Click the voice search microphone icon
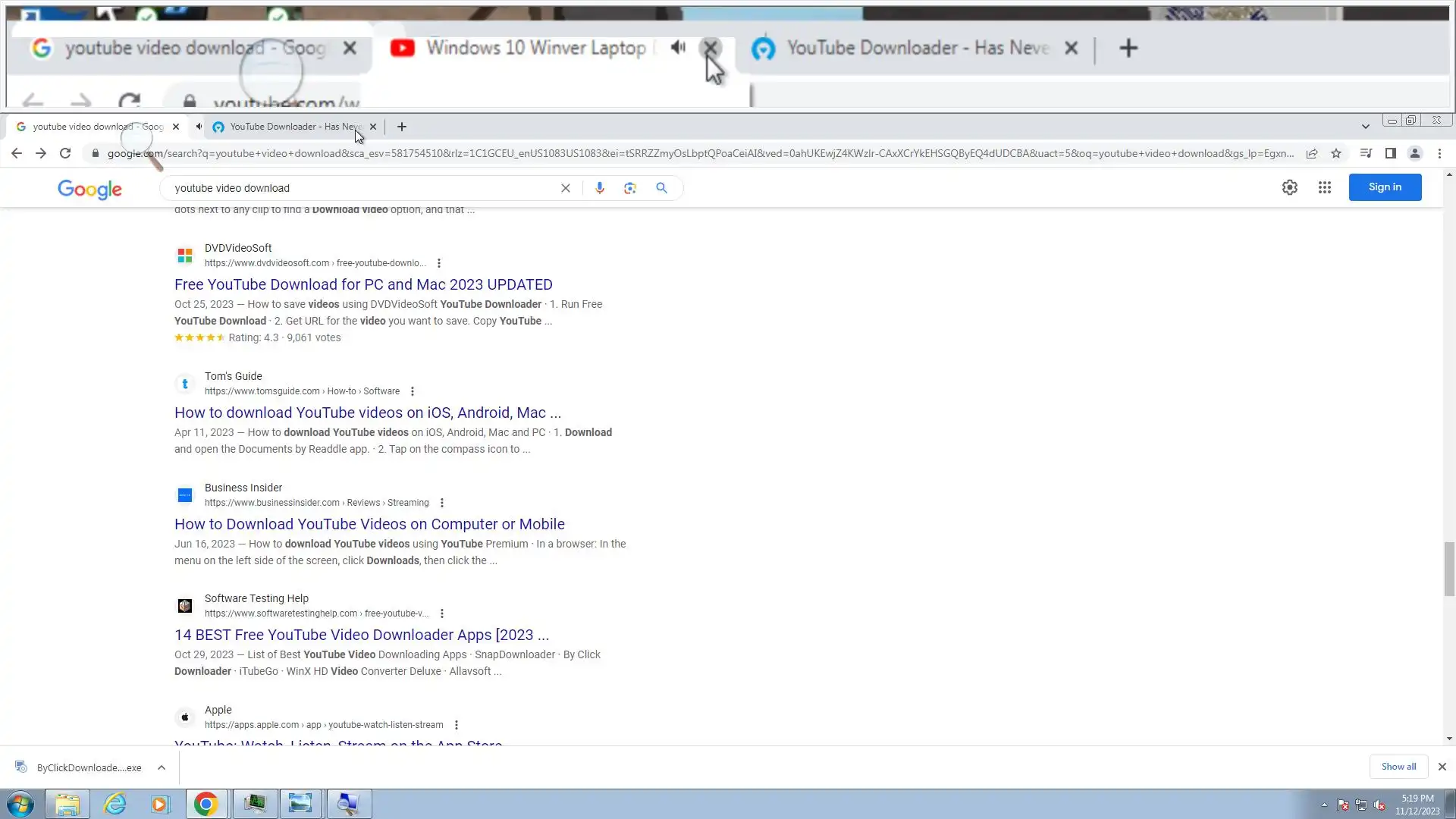Screen dimensions: 1456x819 [x=599, y=188]
